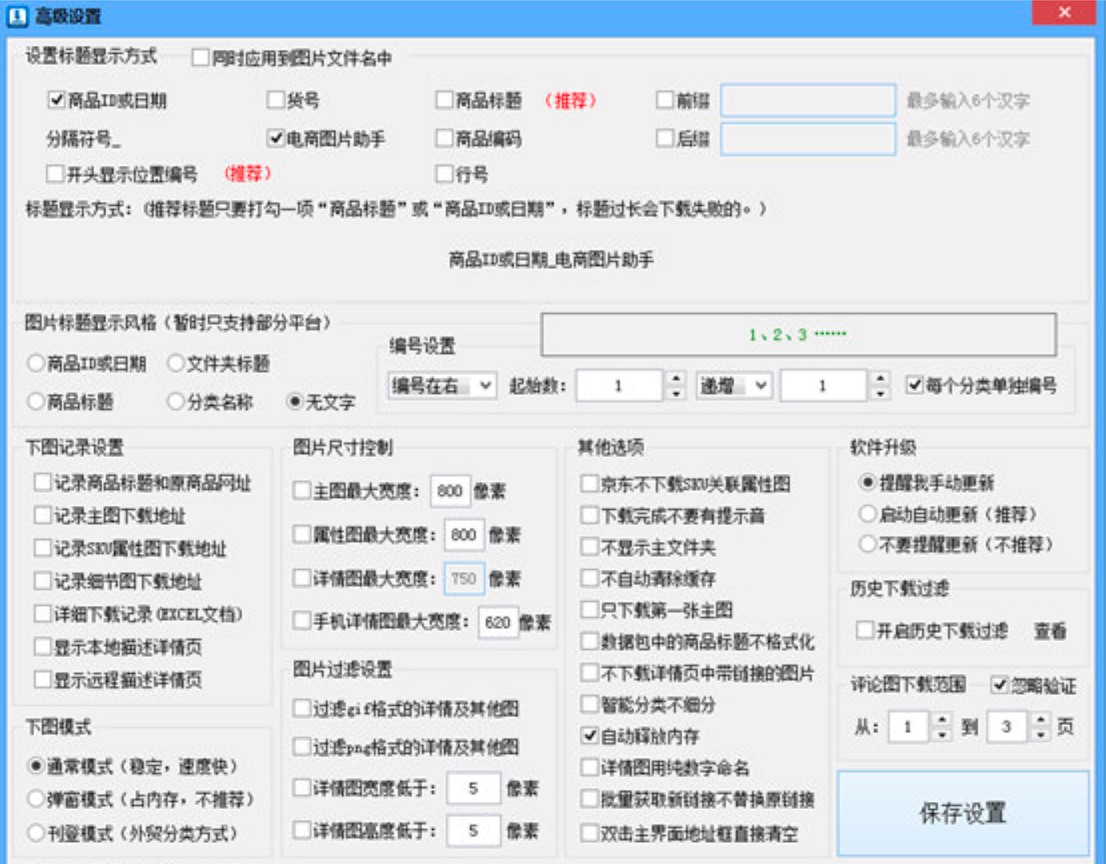Enable 开启历史下载过滤 checkbox

click(x=865, y=631)
